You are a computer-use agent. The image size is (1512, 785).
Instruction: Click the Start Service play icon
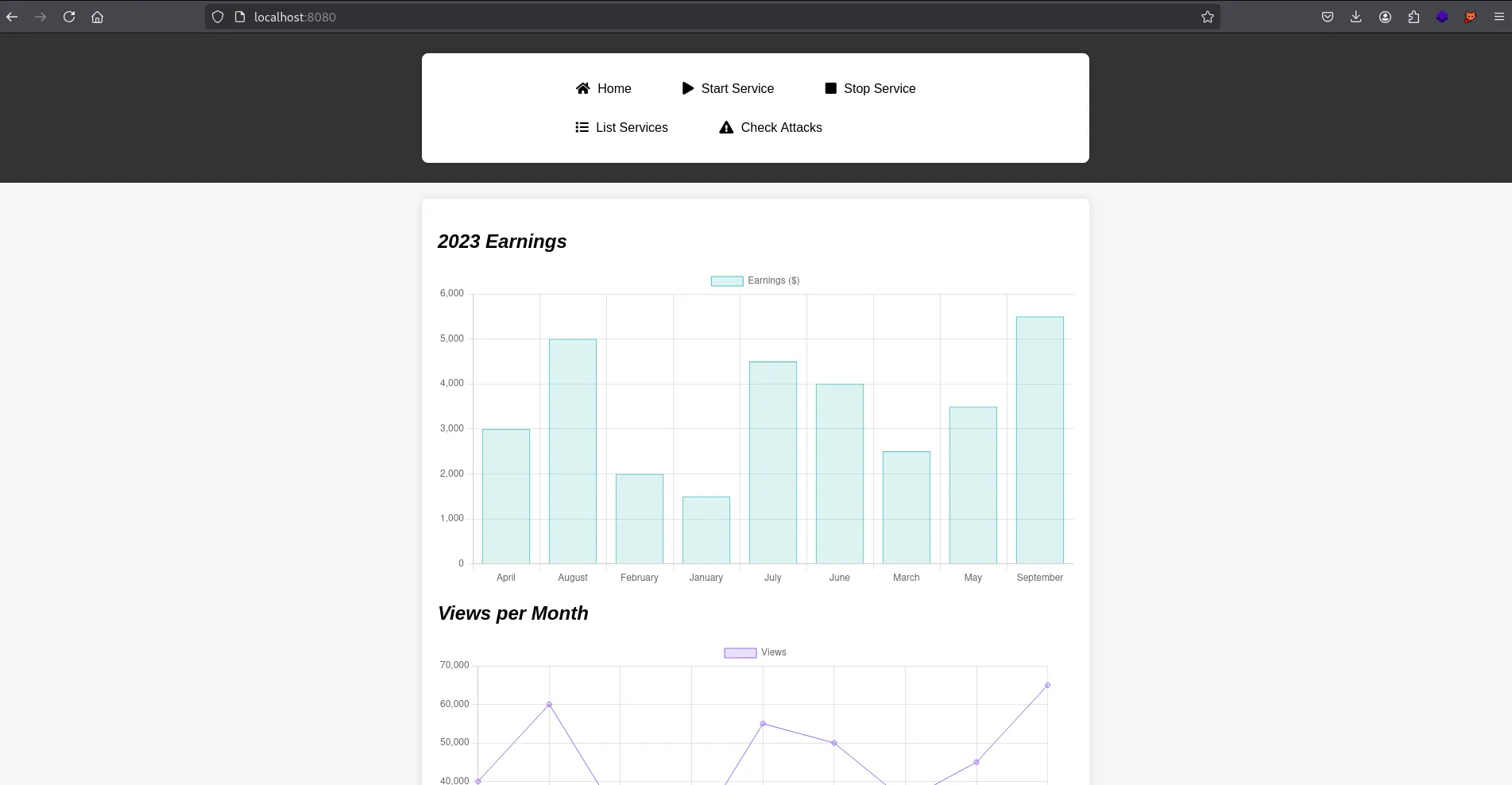[x=688, y=88]
